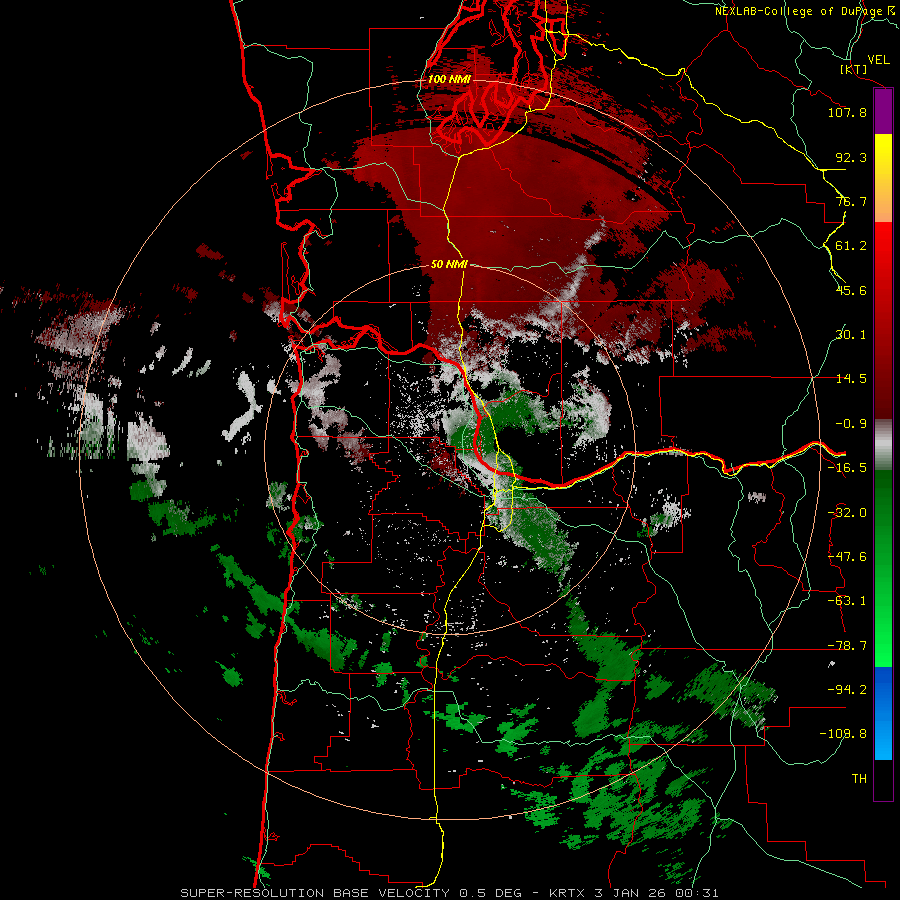Screen dimensions: 900x900
Task: Click the 100 NMI range ring label
Action: [449, 79]
